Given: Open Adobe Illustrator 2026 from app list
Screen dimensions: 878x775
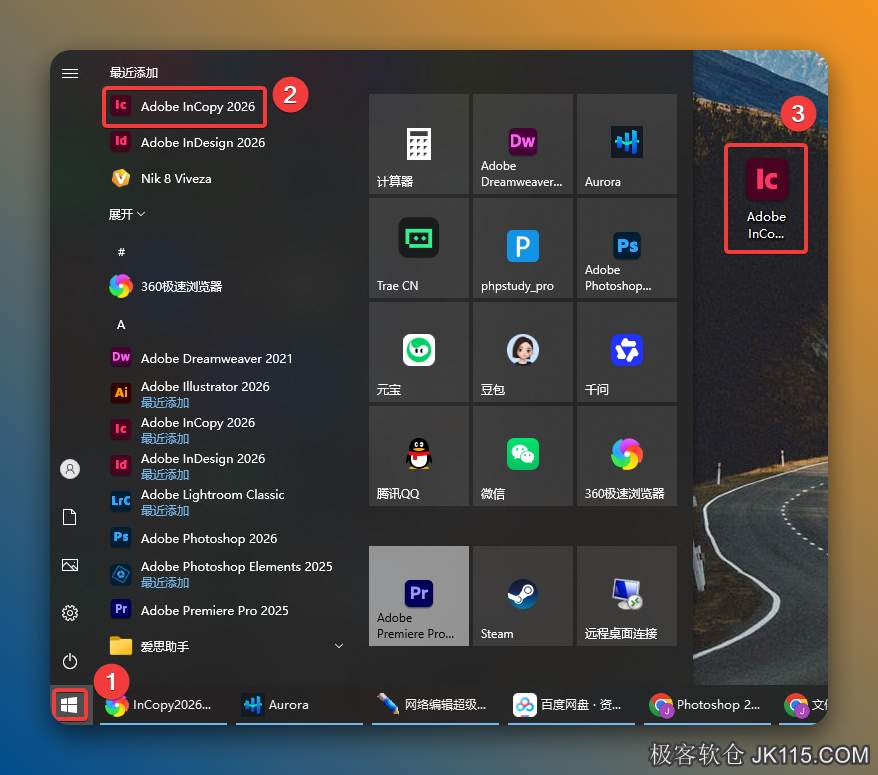Looking at the screenshot, I should (x=224, y=394).
